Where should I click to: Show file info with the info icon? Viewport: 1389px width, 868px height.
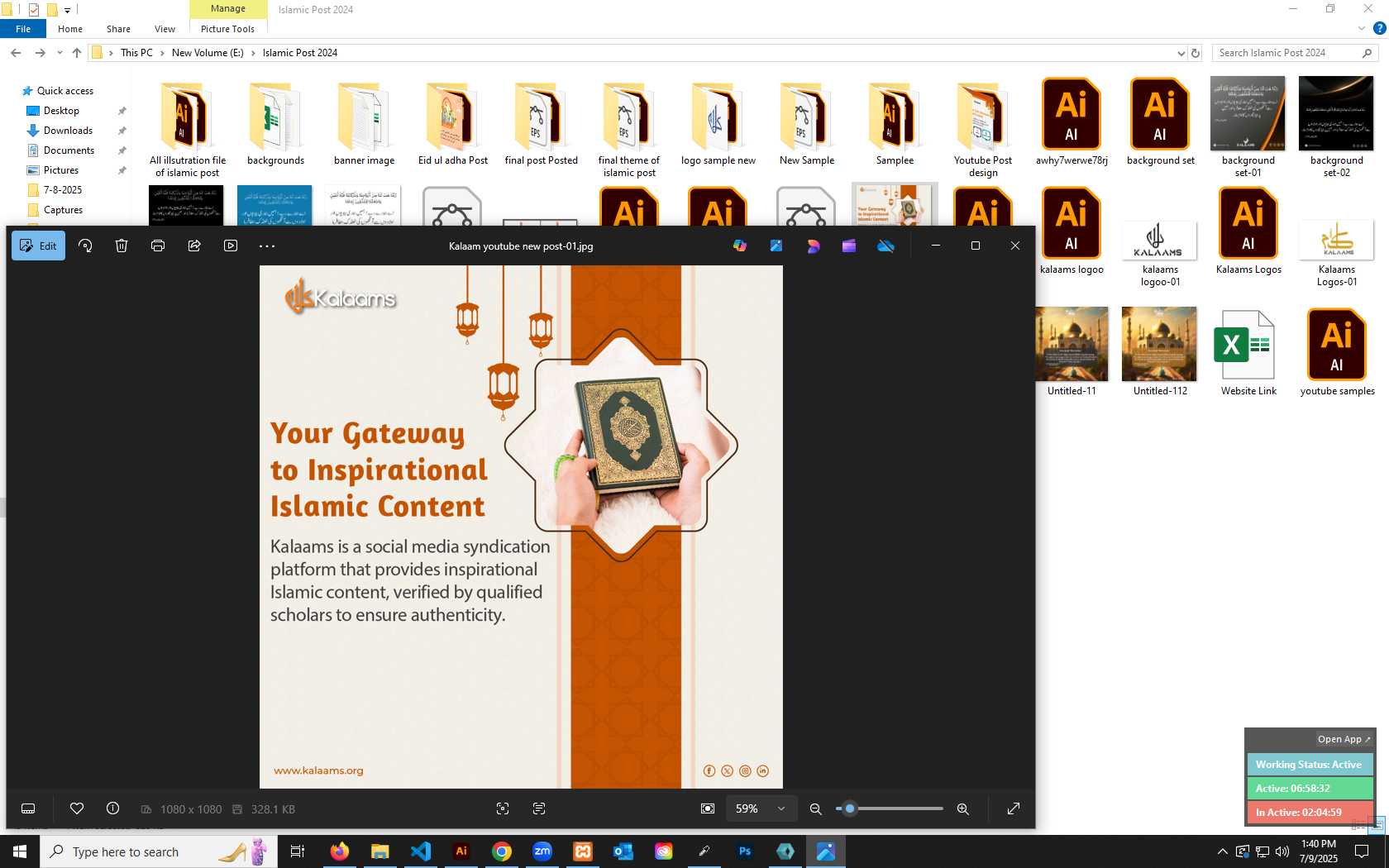pos(113,808)
